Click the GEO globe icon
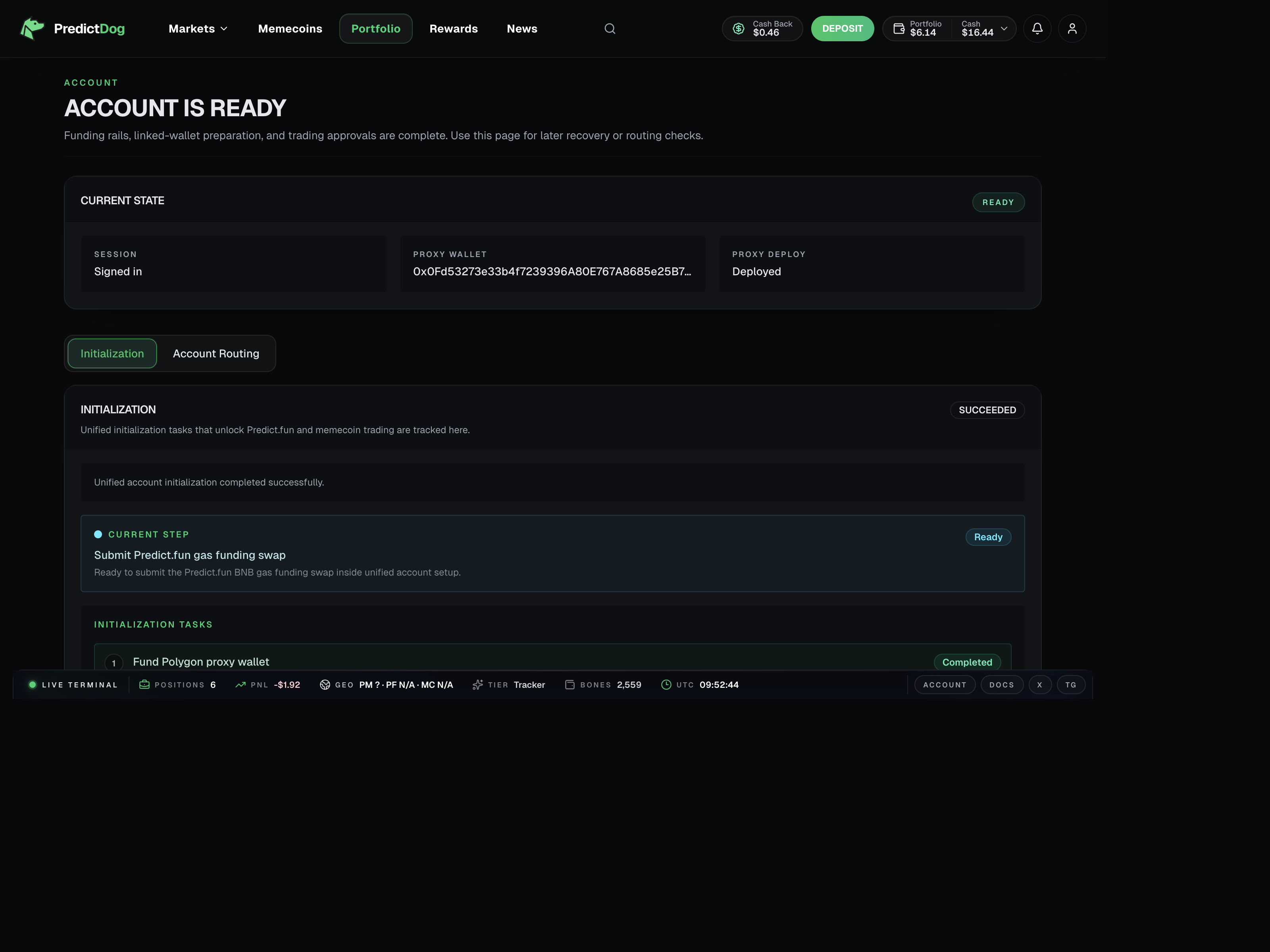The height and width of the screenshot is (952, 1270). click(325, 685)
